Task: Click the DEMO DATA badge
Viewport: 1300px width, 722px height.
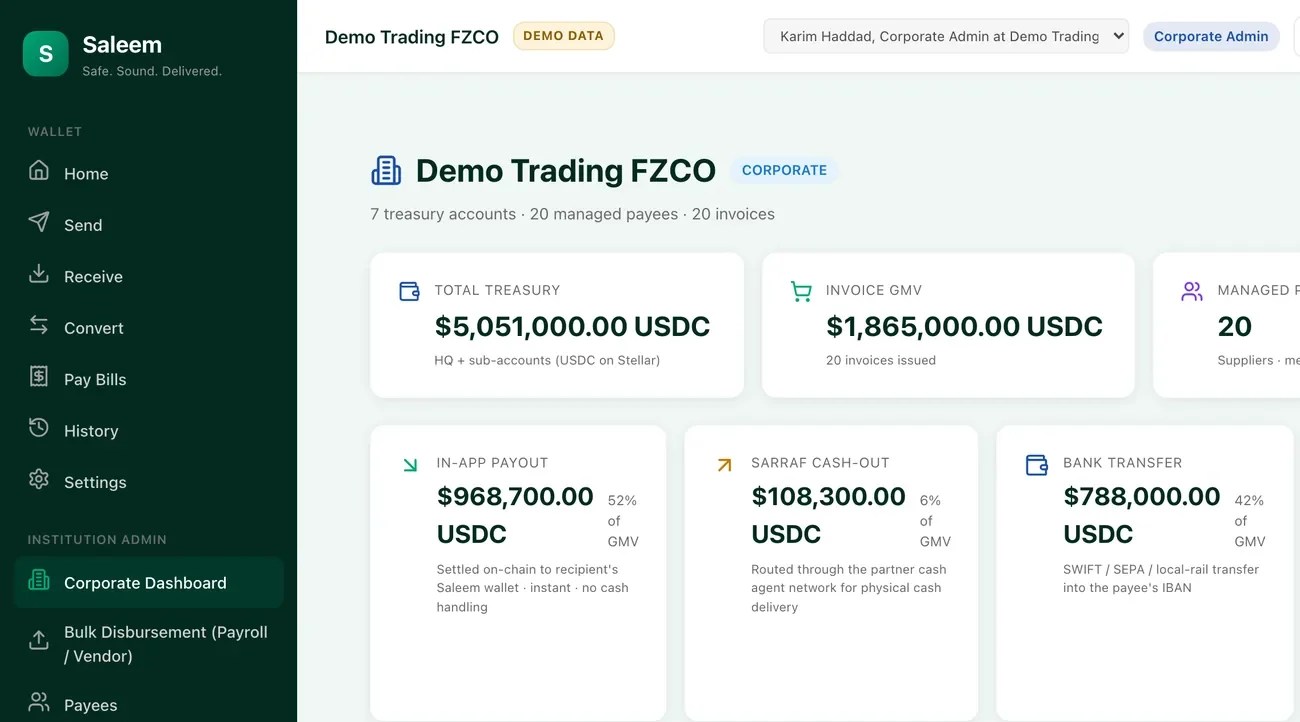Action: pos(563,36)
